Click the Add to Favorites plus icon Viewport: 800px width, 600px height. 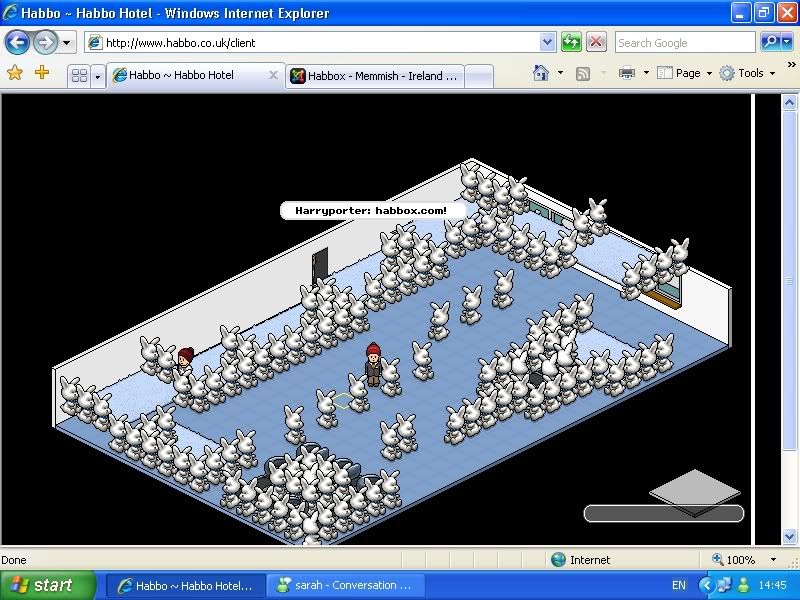tap(42, 73)
